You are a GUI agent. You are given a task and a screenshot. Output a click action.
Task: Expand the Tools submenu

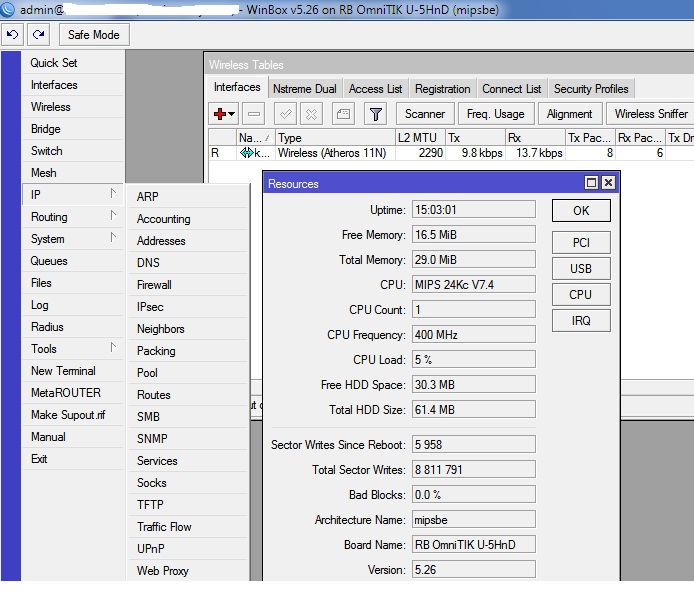73,349
